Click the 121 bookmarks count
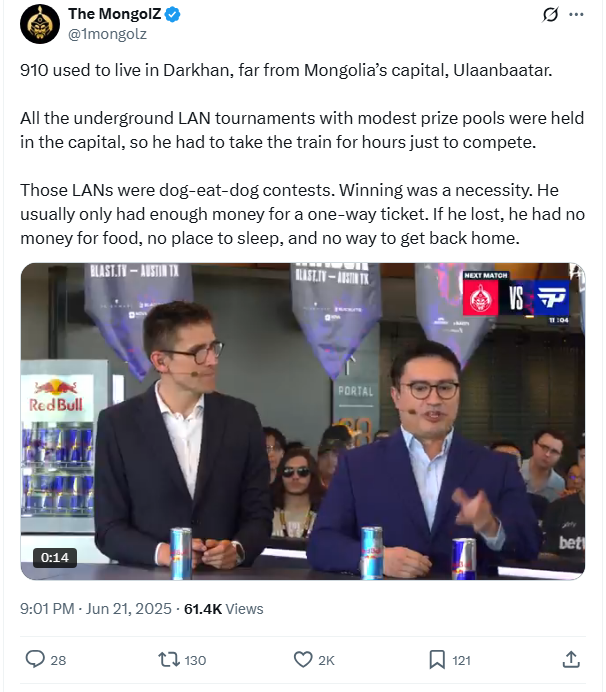The image size is (606, 692). 461,660
